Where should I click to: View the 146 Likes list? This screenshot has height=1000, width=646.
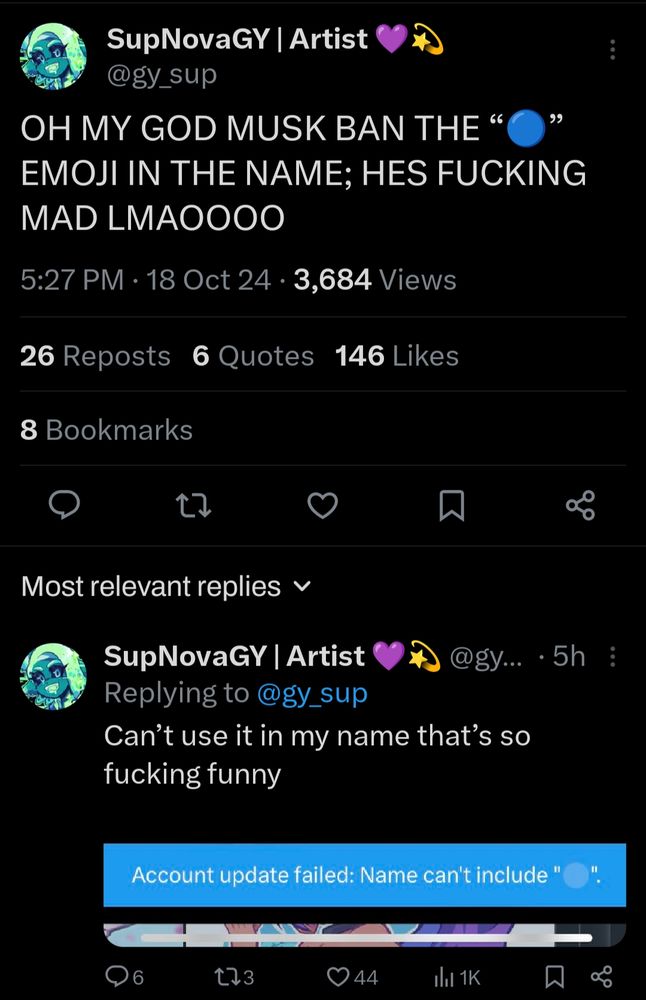tap(397, 356)
